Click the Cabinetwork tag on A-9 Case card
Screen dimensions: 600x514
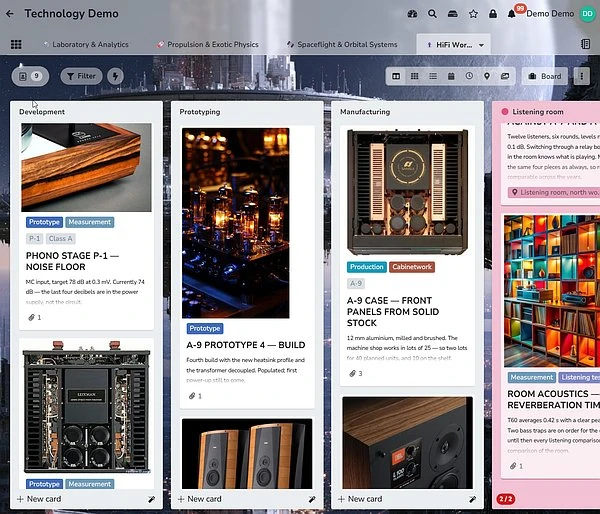[412, 267]
